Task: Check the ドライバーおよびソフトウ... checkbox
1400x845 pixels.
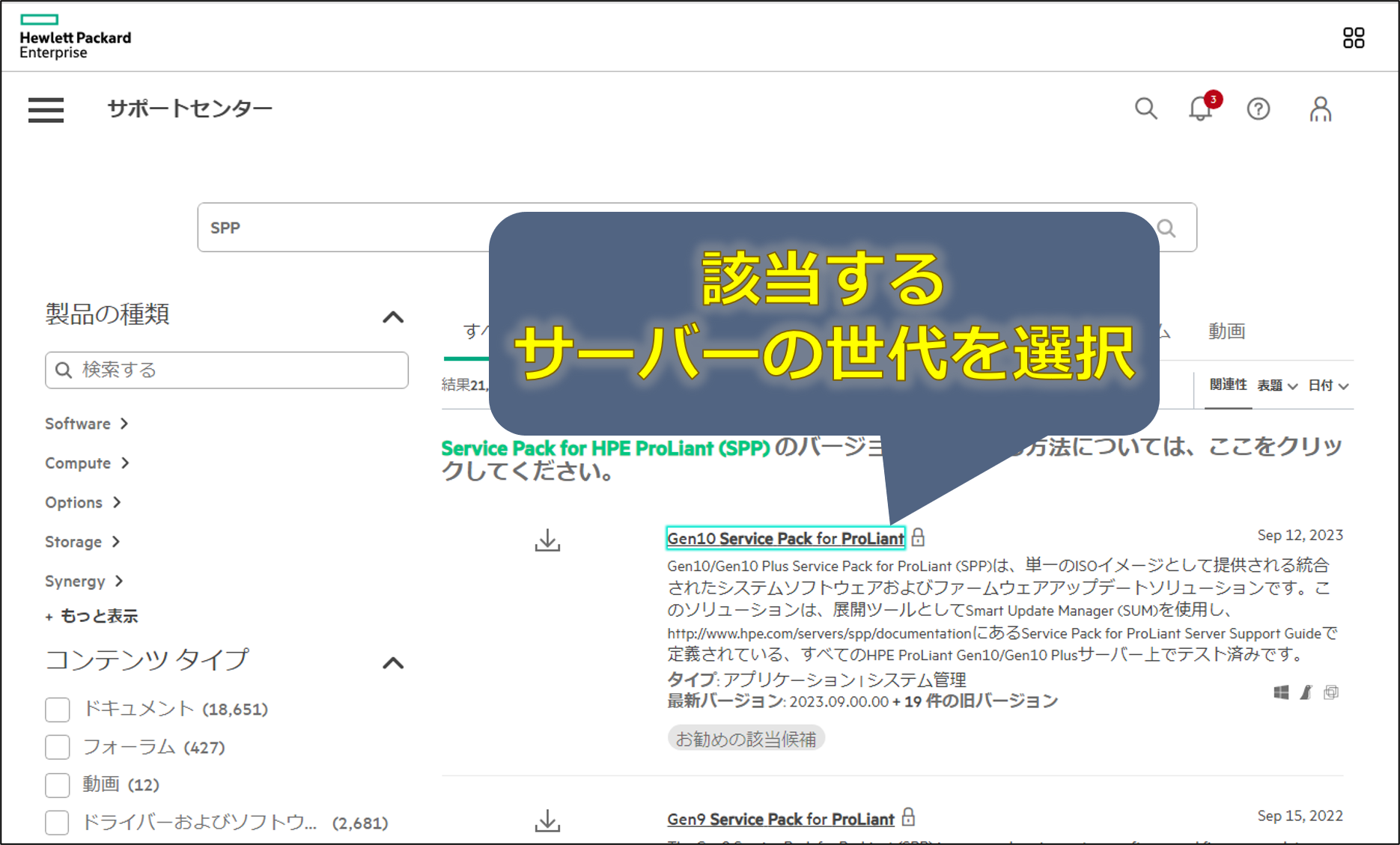Action: point(58,823)
